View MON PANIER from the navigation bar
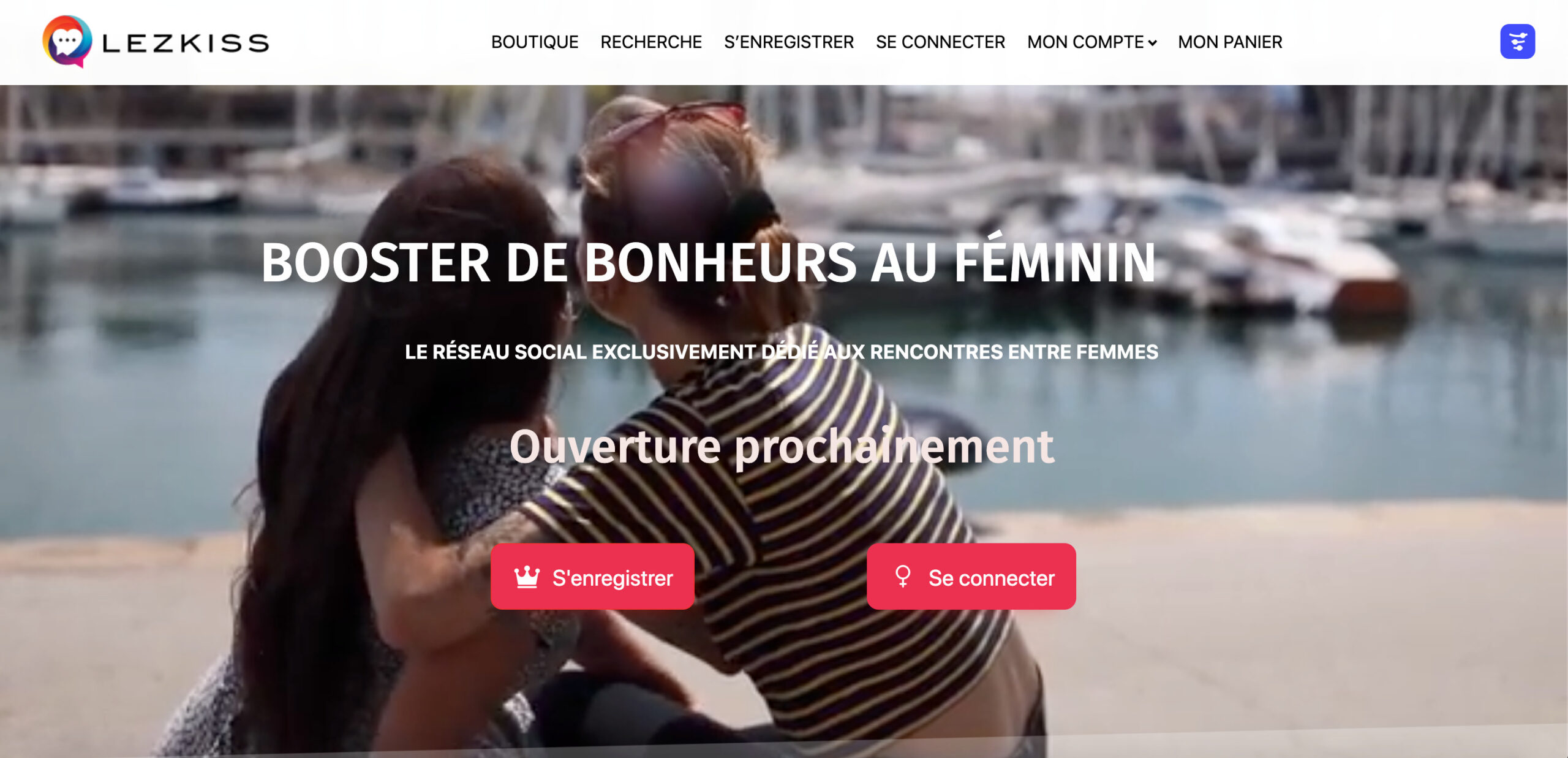 [x=1230, y=42]
